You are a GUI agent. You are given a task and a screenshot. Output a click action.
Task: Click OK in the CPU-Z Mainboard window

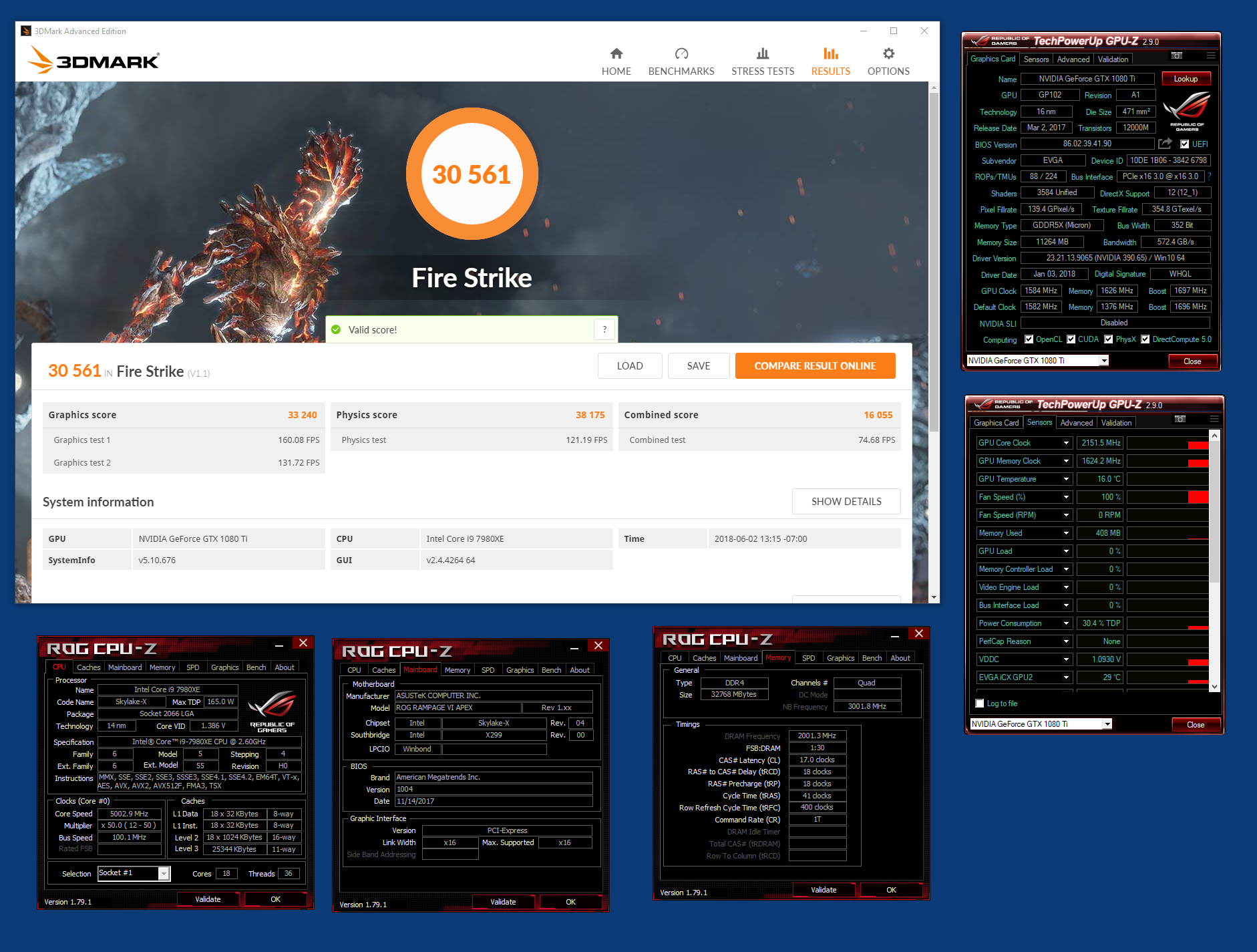coord(570,902)
